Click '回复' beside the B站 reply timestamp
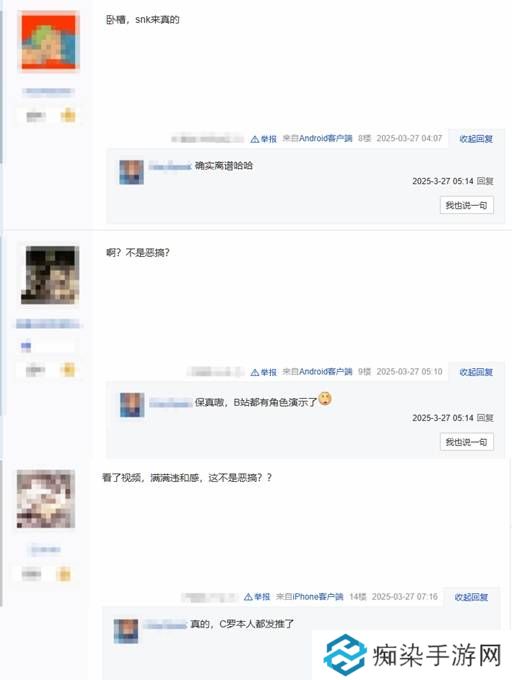This screenshot has width=512, height=680. [485, 418]
